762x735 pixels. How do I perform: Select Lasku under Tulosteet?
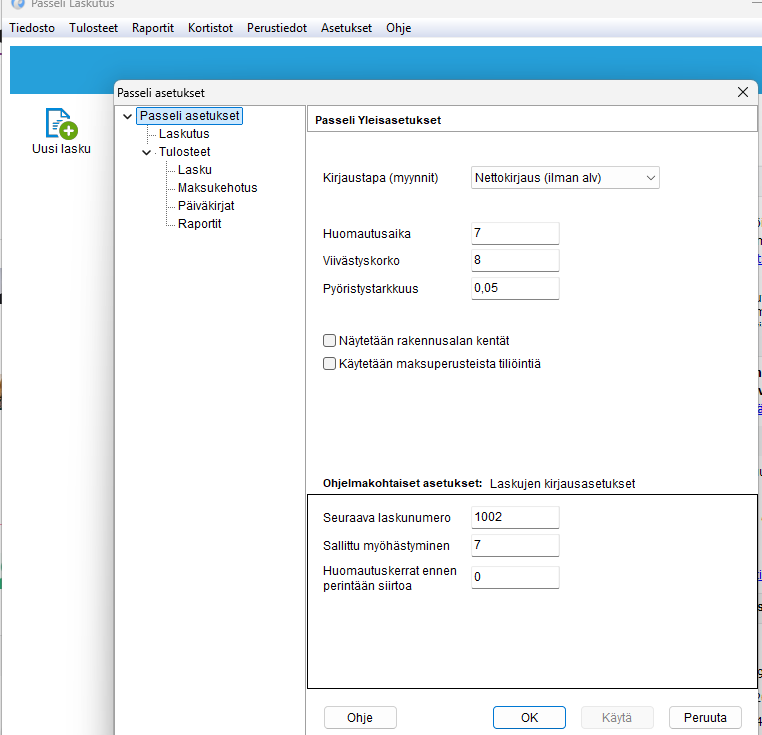pos(195,170)
